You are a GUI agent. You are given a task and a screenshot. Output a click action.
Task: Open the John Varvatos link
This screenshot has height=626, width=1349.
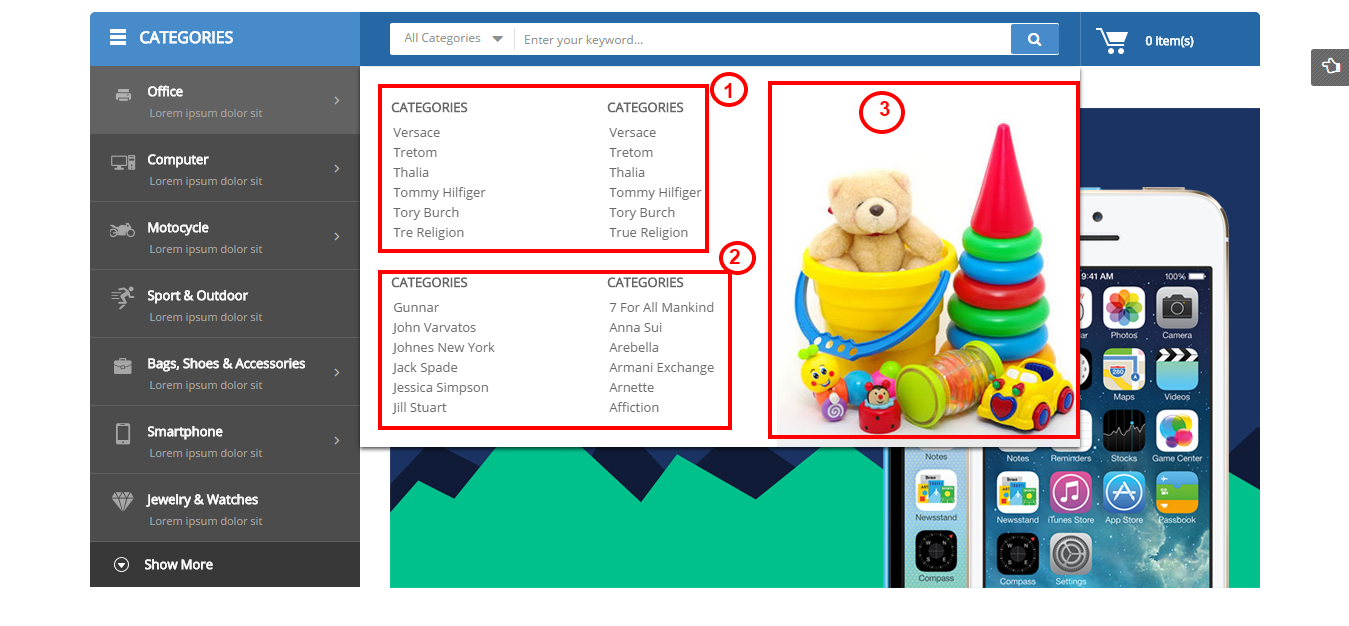pos(435,327)
